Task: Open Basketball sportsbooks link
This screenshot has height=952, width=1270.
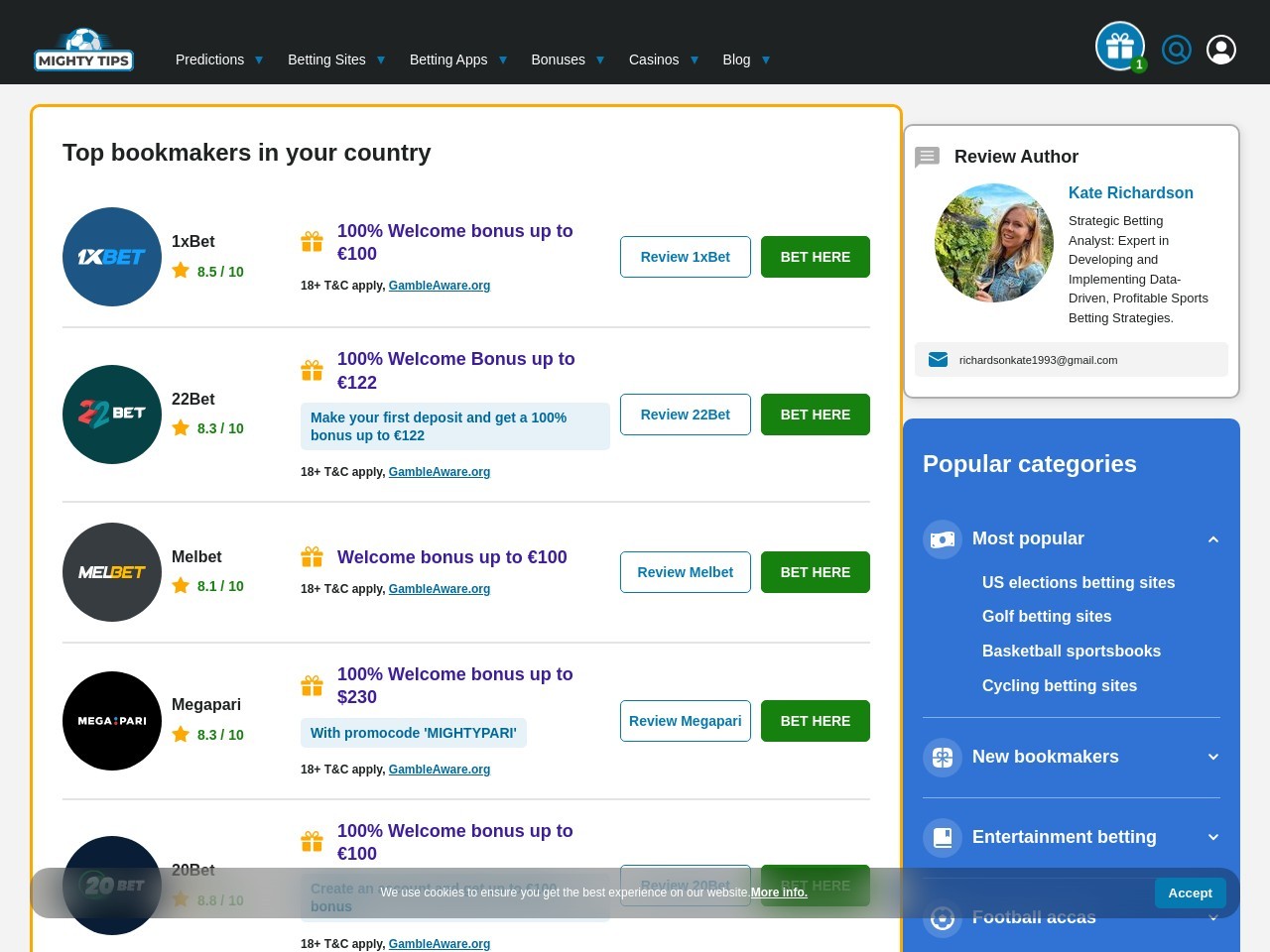Action: 1072,651
